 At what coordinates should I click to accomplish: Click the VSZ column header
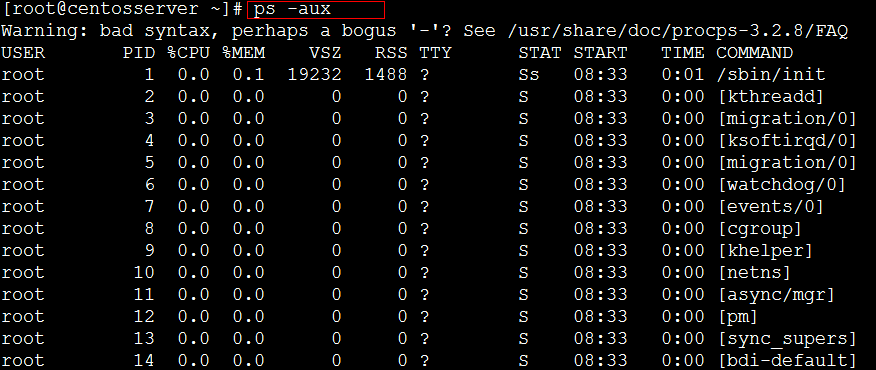[x=326, y=53]
